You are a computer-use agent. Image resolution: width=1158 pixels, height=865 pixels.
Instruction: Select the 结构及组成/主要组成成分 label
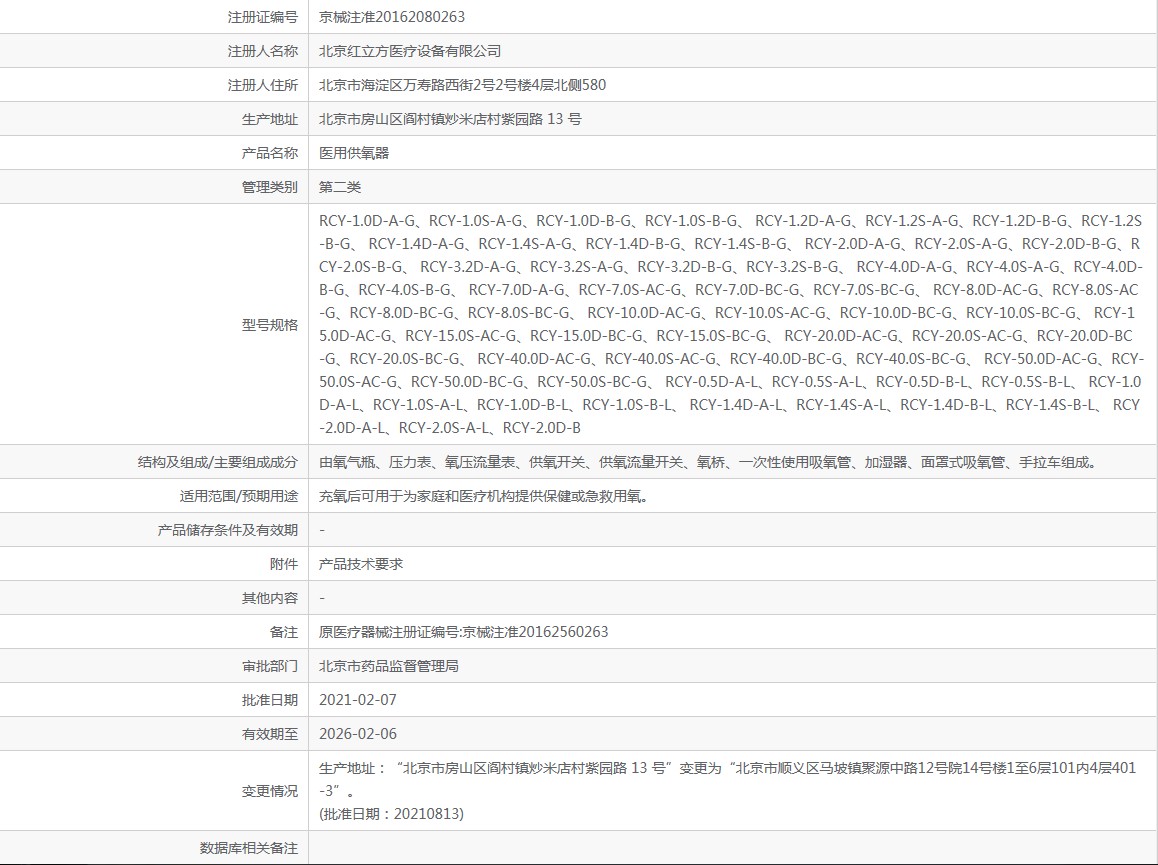(x=217, y=462)
